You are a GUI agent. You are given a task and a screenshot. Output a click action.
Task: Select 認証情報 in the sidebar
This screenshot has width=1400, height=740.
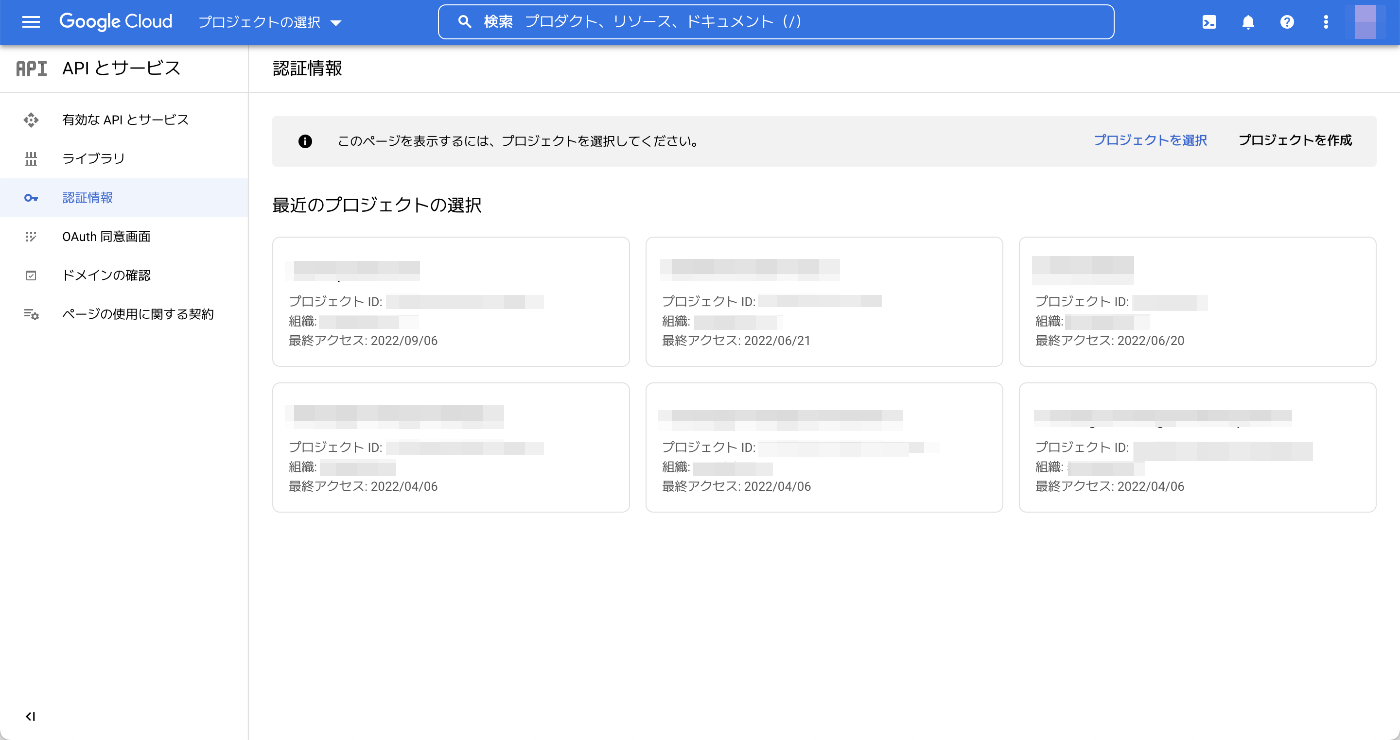pyautogui.click(x=124, y=198)
